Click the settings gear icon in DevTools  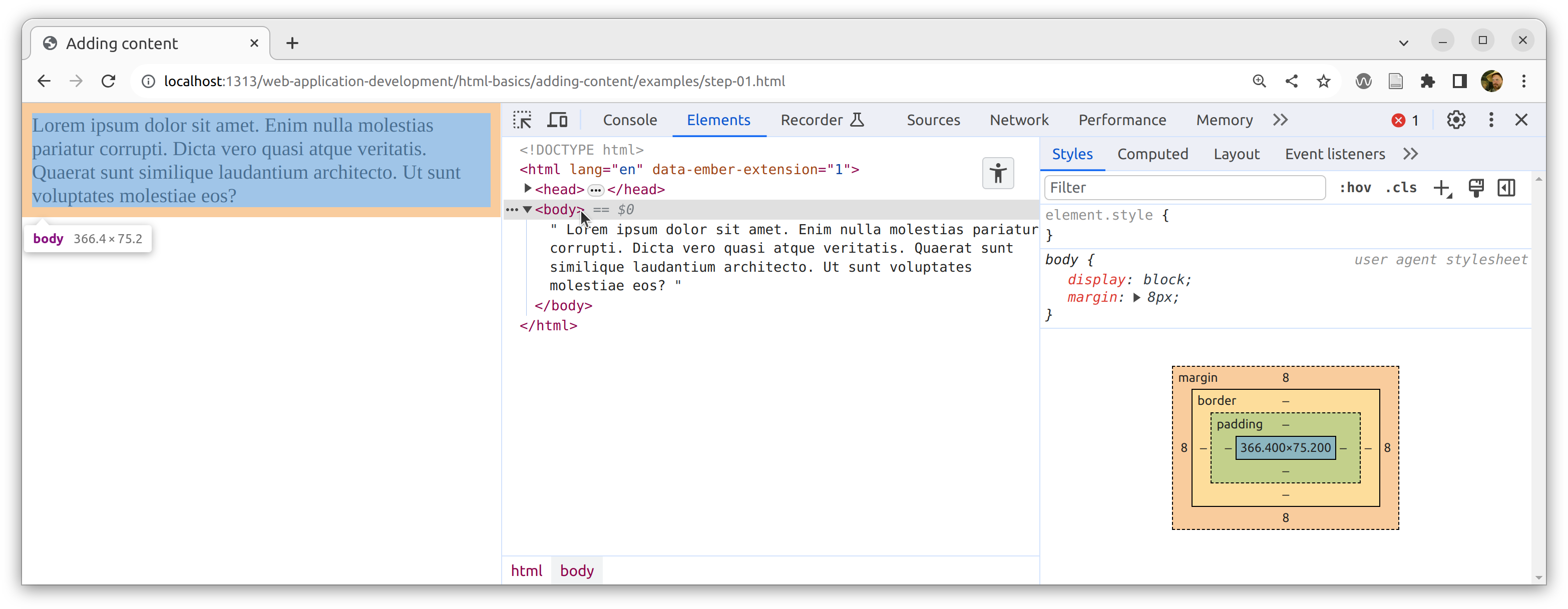pyautogui.click(x=1456, y=119)
